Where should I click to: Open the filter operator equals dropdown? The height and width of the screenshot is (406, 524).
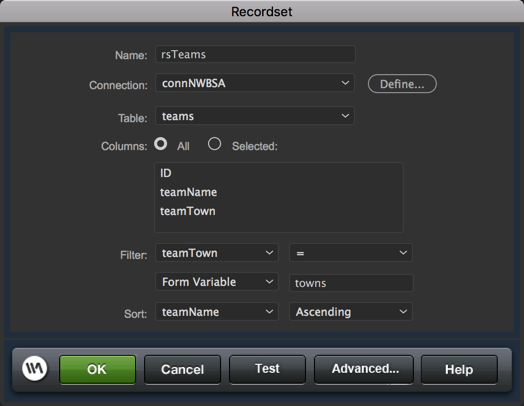pyautogui.click(x=351, y=253)
